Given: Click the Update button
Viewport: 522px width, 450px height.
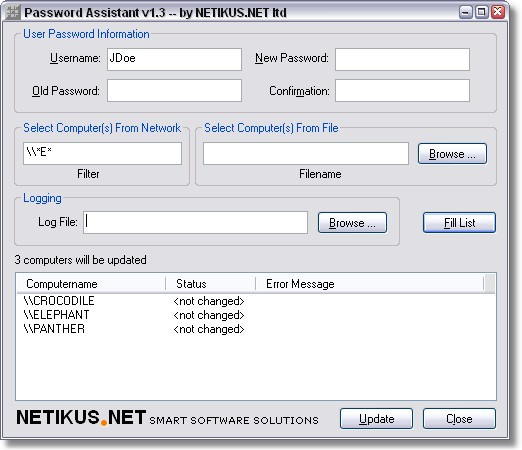Looking at the screenshot, I should tap(376, 419).
